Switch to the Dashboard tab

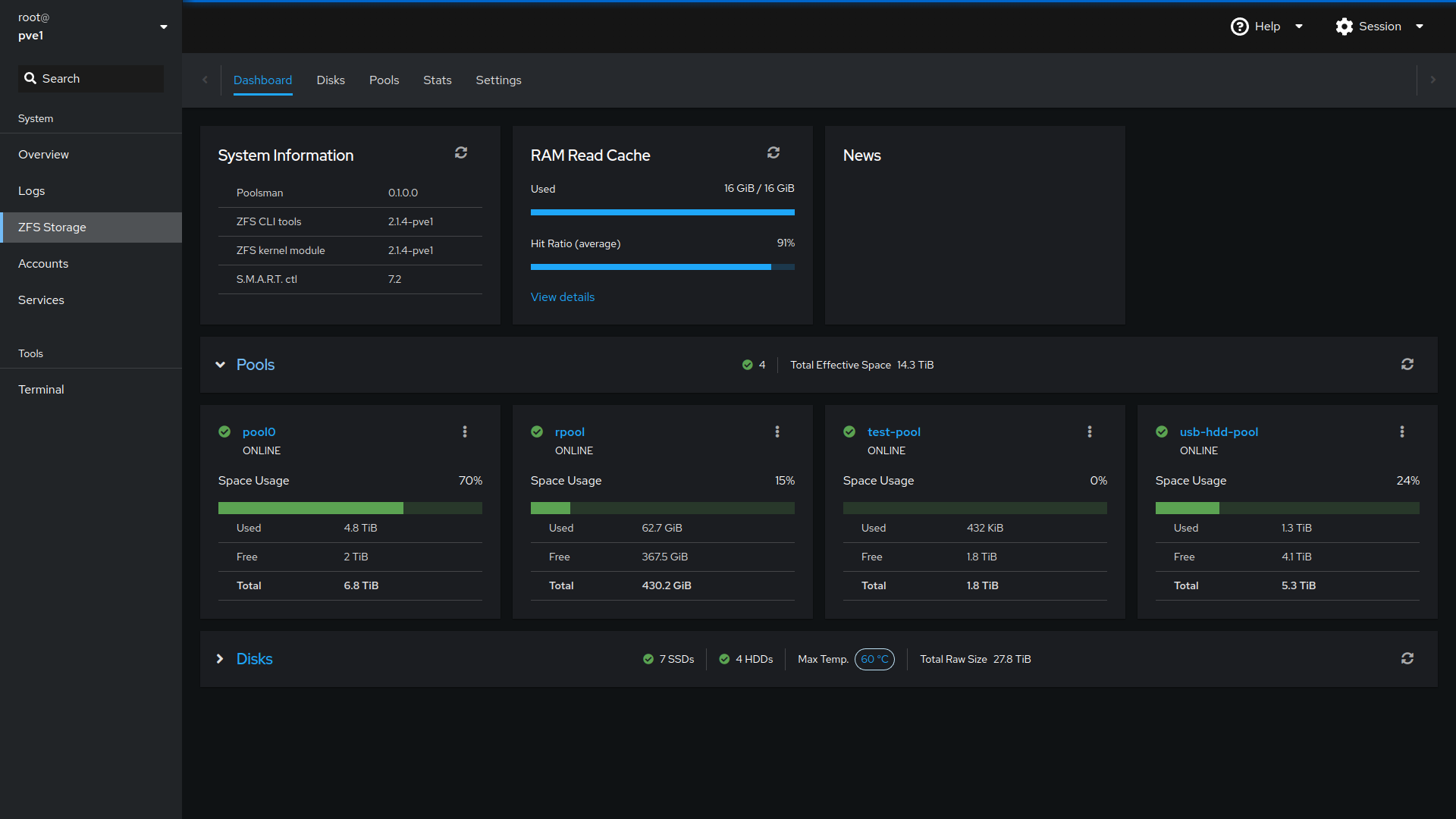point(262,80)
